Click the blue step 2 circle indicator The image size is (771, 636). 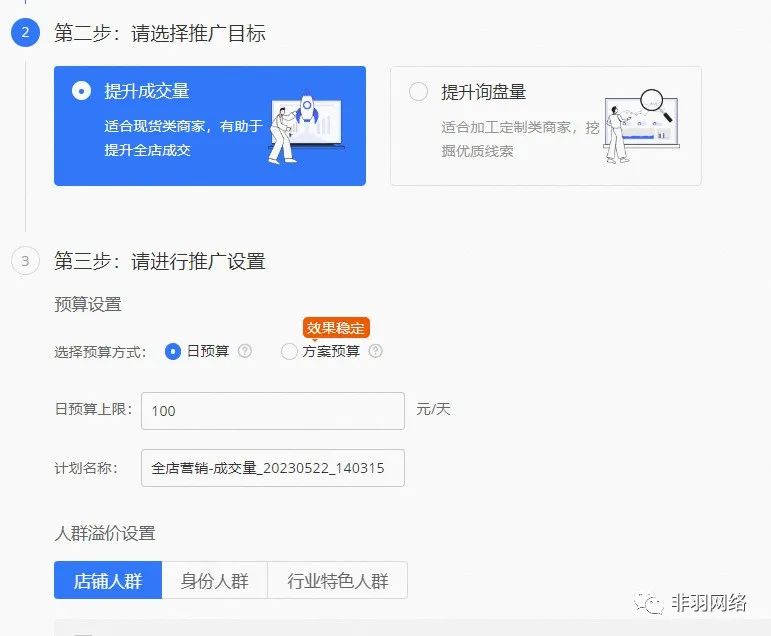coord(25,33)
